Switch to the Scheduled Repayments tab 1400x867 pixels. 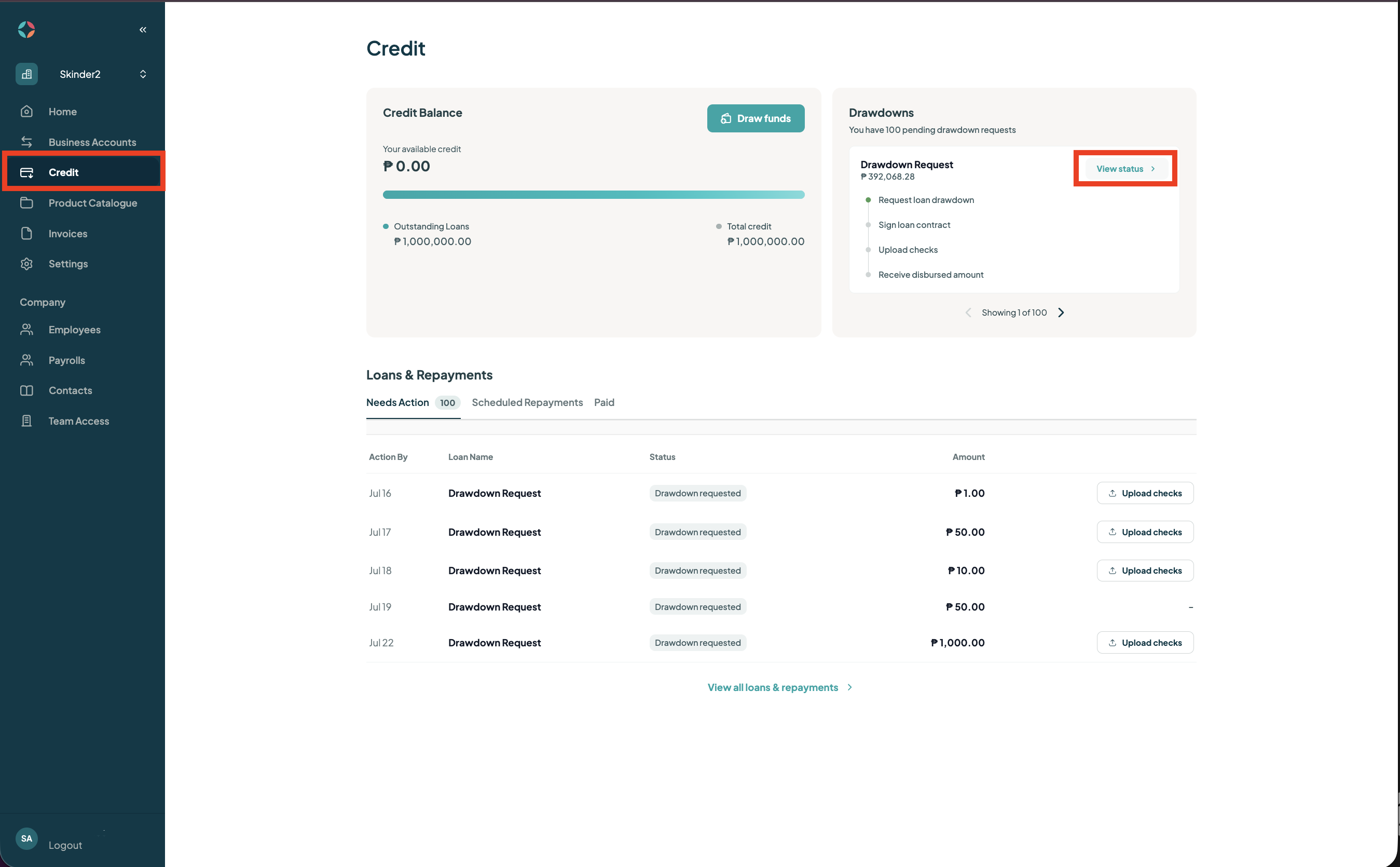pos(527,402)
